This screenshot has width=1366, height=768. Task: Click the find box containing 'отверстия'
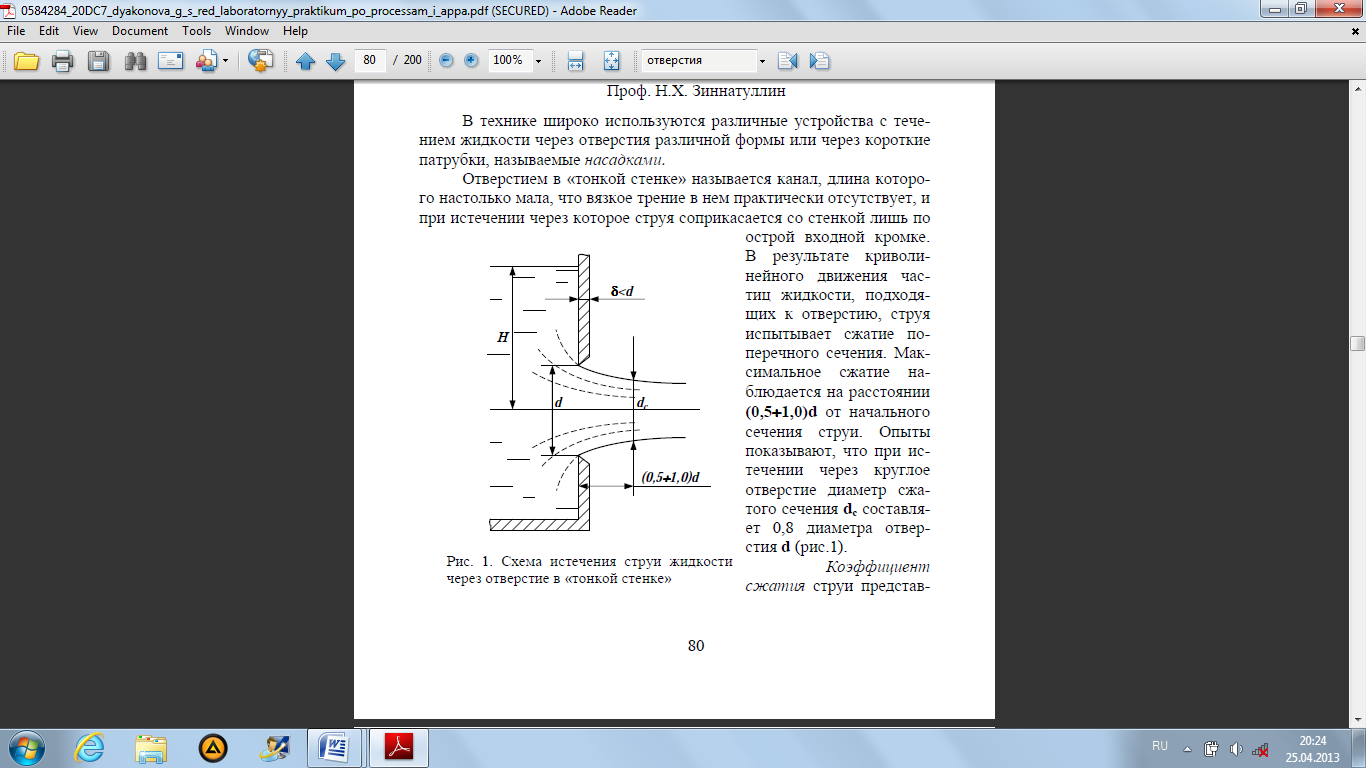coord(698,60)
